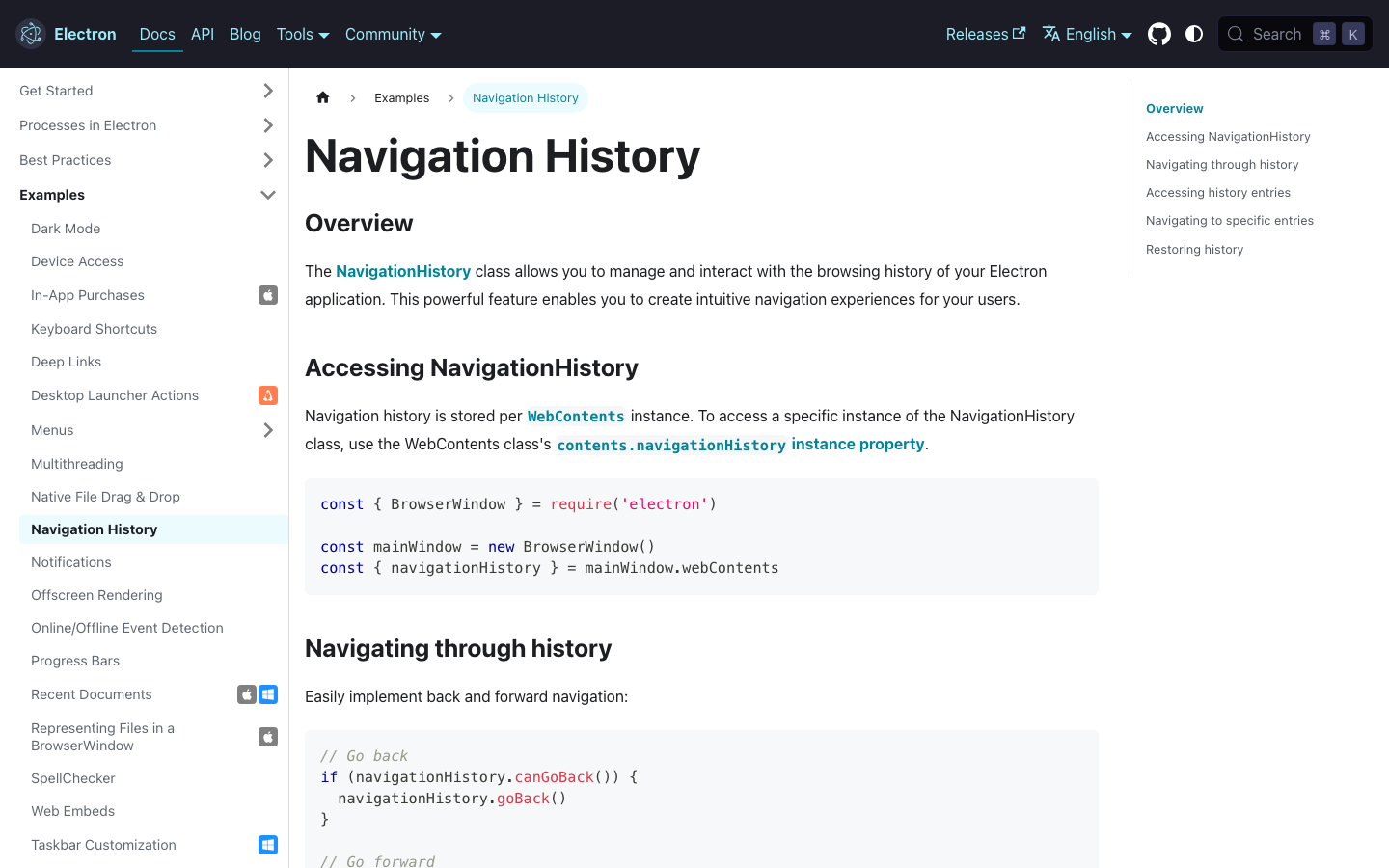
Task: Click the Windows badge beside Taskbar Customization
Action: (268, 845)
